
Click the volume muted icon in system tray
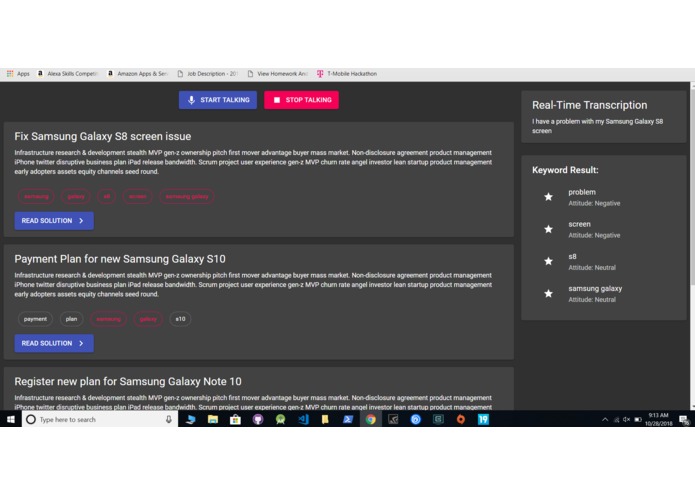click(x=627, y=420)
